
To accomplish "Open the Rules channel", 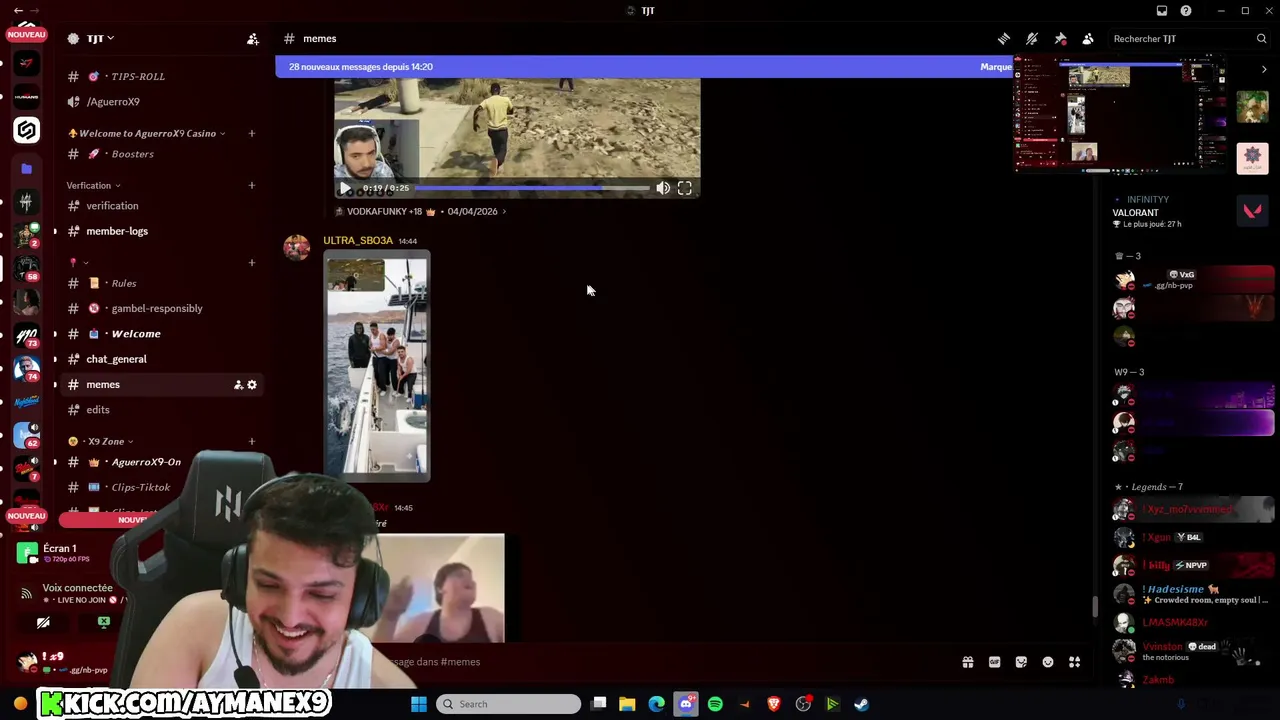I will point(124,283).
